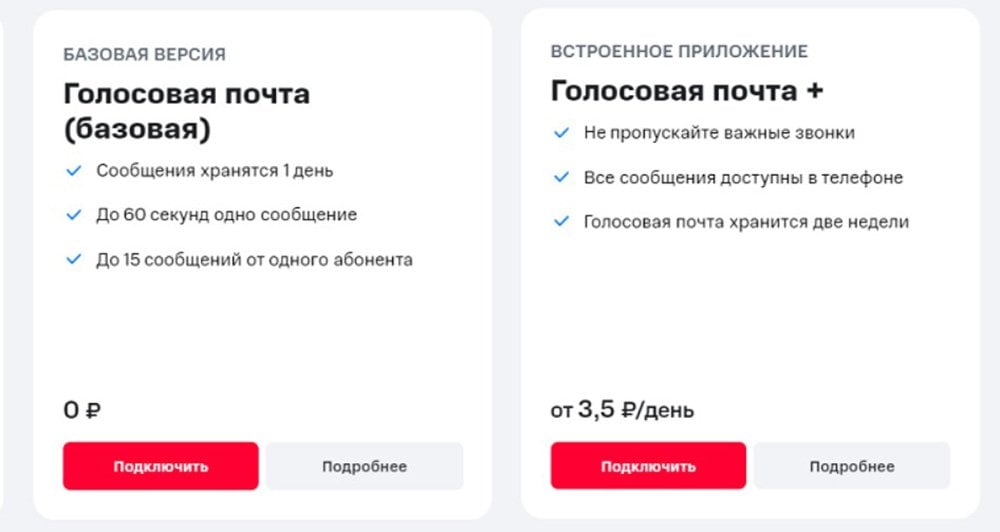This screenshot has height=532, width=1000.
Task: Click text 'Все сообщения доступны в телефоне'
Action: [743, 177]
